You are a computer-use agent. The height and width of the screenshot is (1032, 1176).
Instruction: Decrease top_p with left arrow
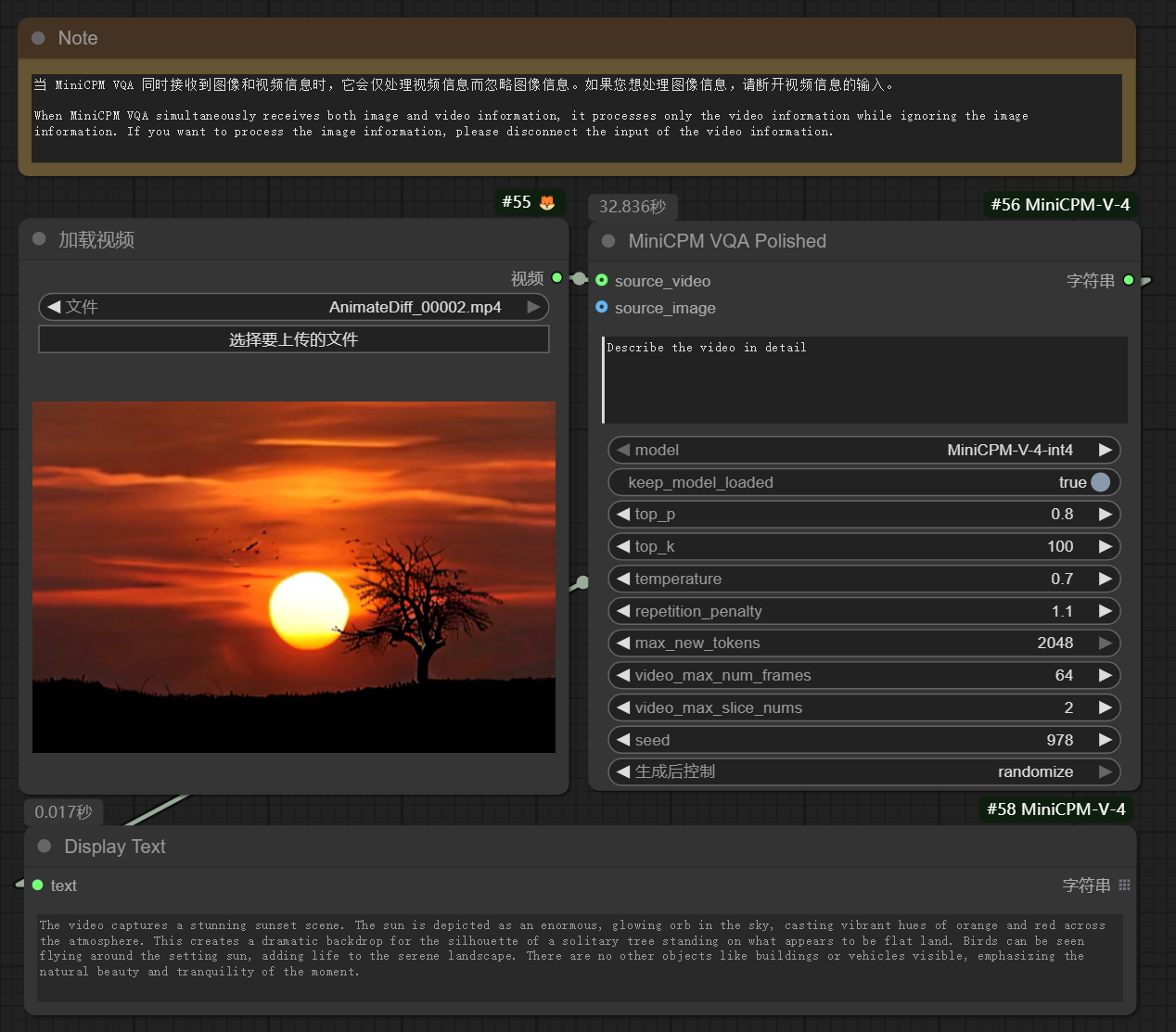623,514
